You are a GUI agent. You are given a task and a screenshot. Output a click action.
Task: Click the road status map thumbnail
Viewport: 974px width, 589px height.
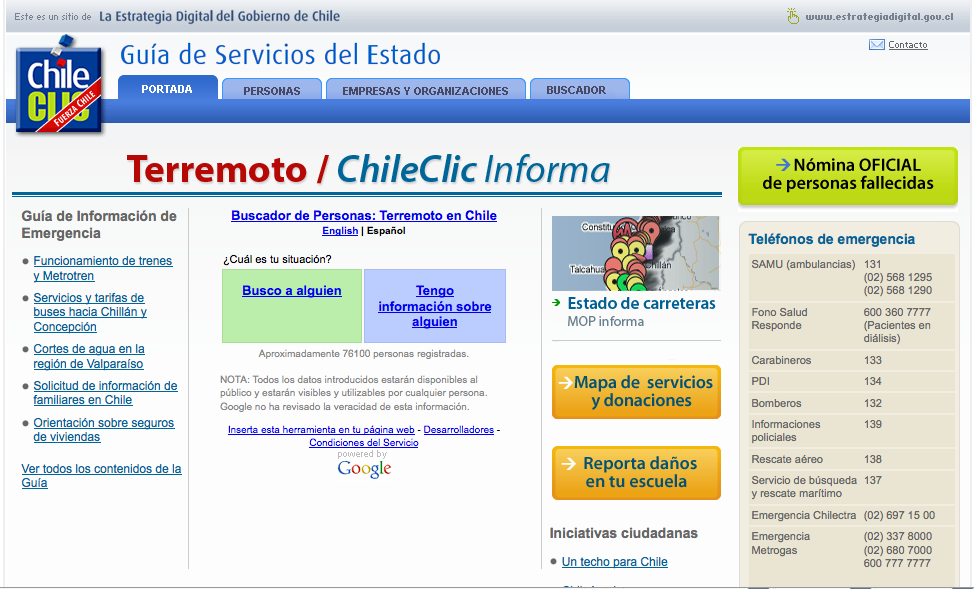pos(635,252)
